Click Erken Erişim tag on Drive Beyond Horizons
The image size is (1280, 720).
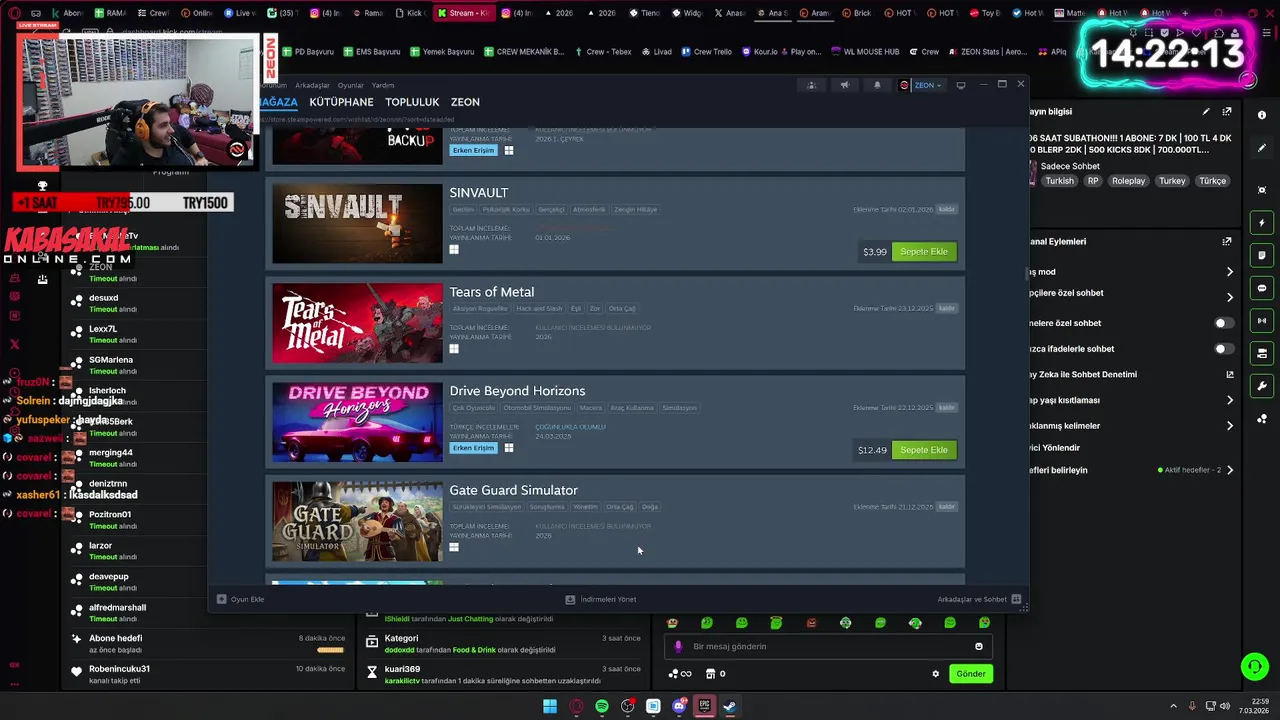473,448
